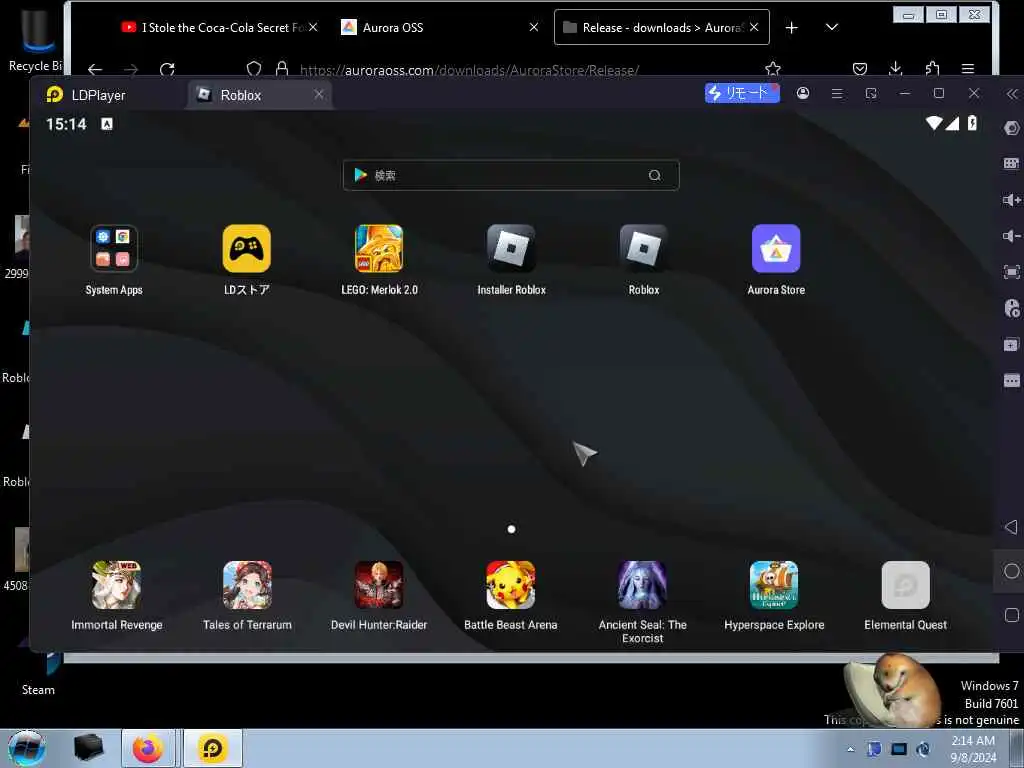The height and width of the screenshot is (768, 1024).
Task: Click the Firefox address bar URL
Action: pyautogui.click(x=470, y=70)
